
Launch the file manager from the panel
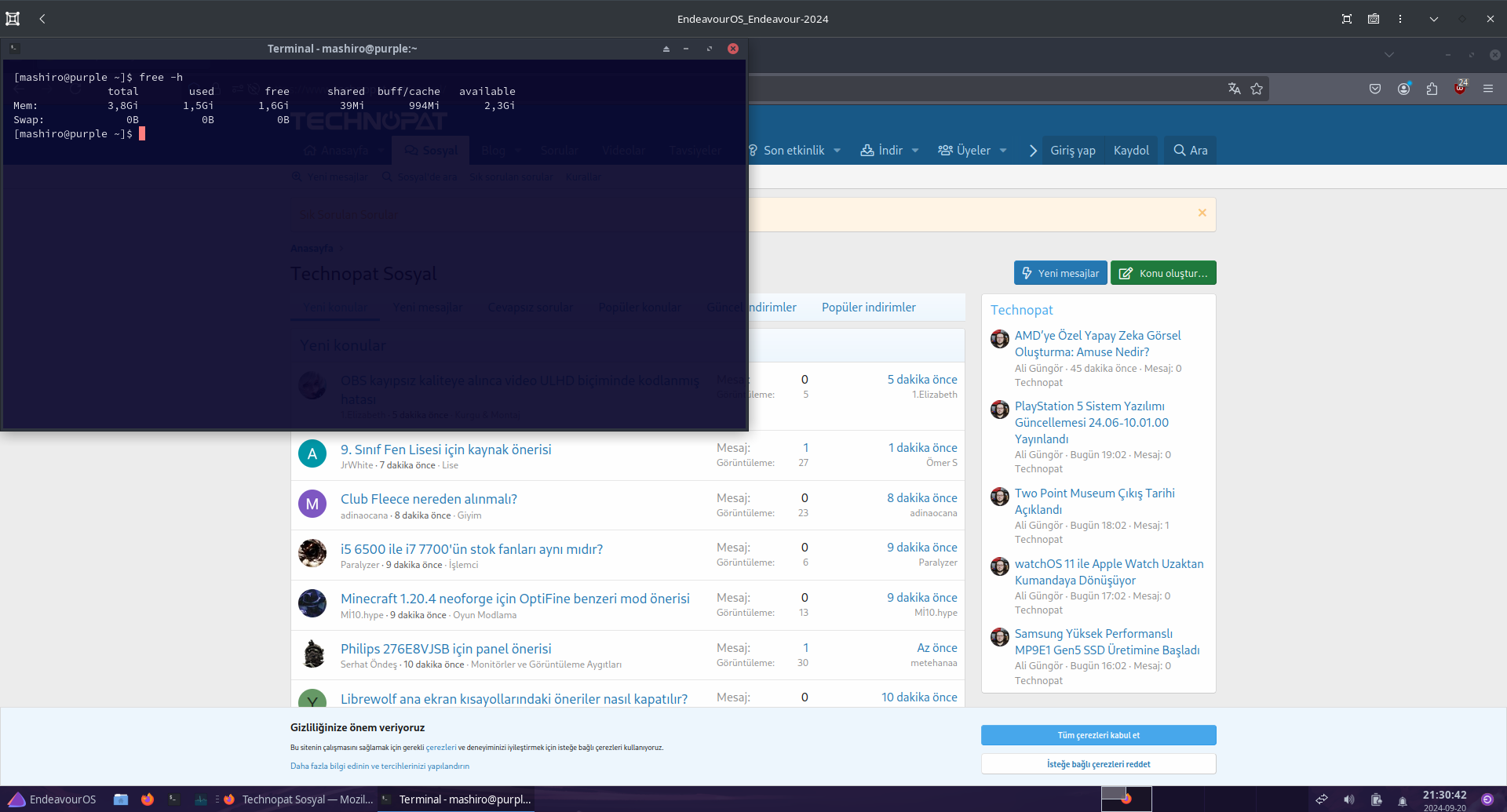pos(121,799)
